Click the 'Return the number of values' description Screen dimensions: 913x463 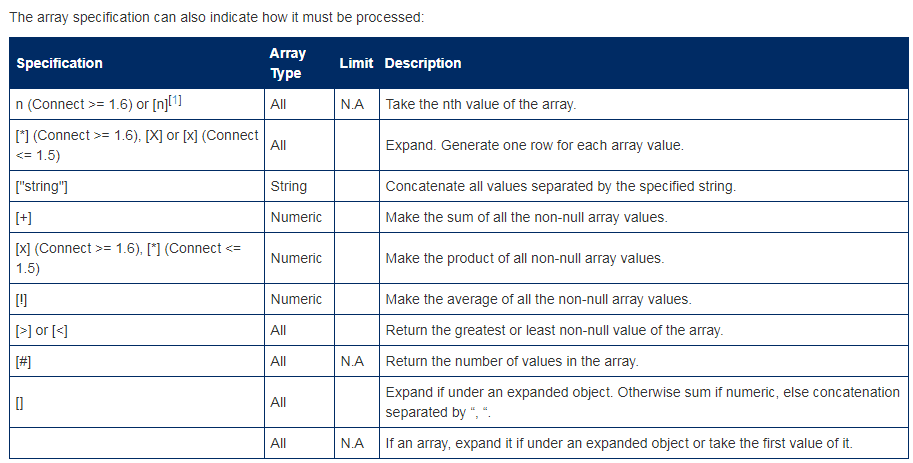[511, 361]
